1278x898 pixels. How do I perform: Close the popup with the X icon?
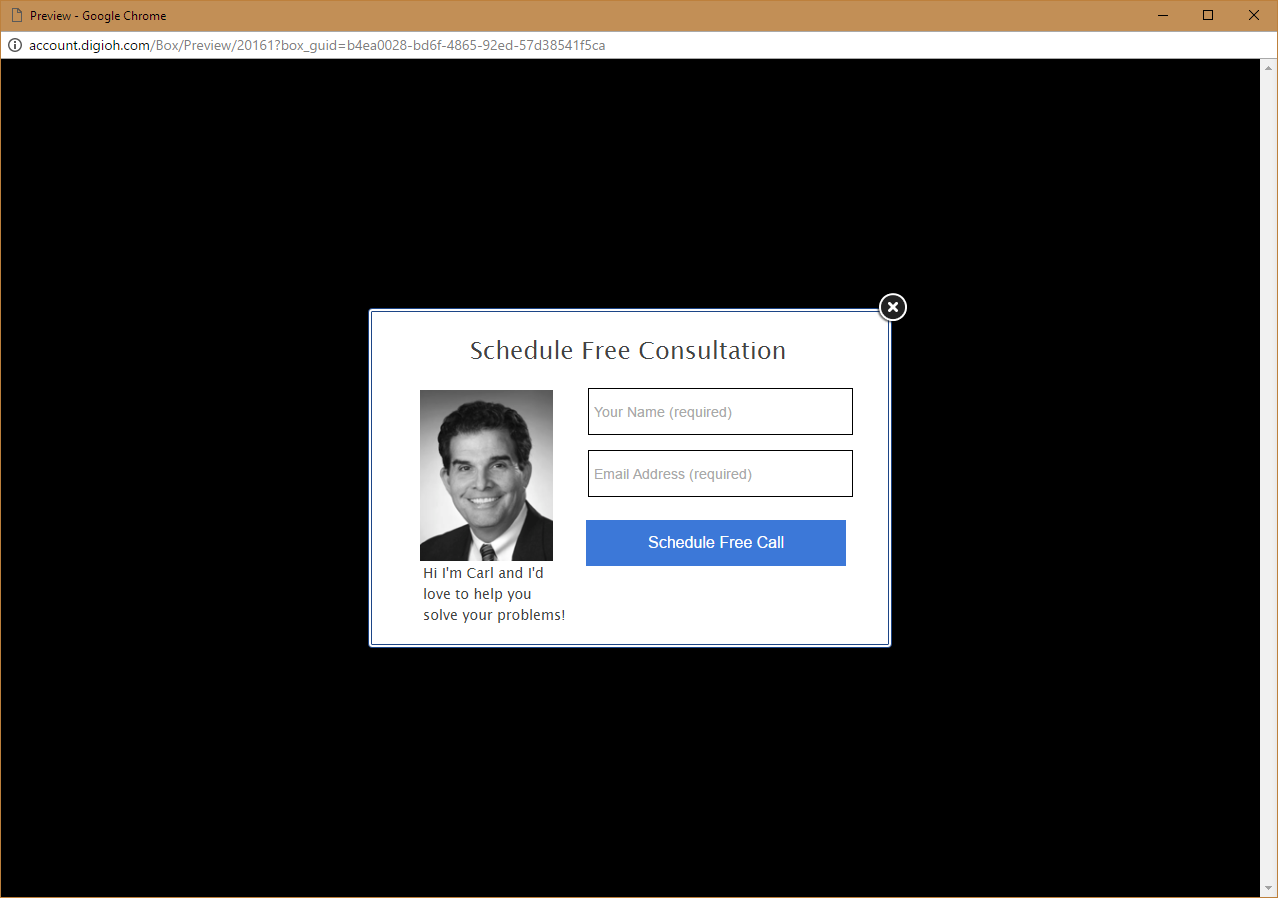click(893, 307)
